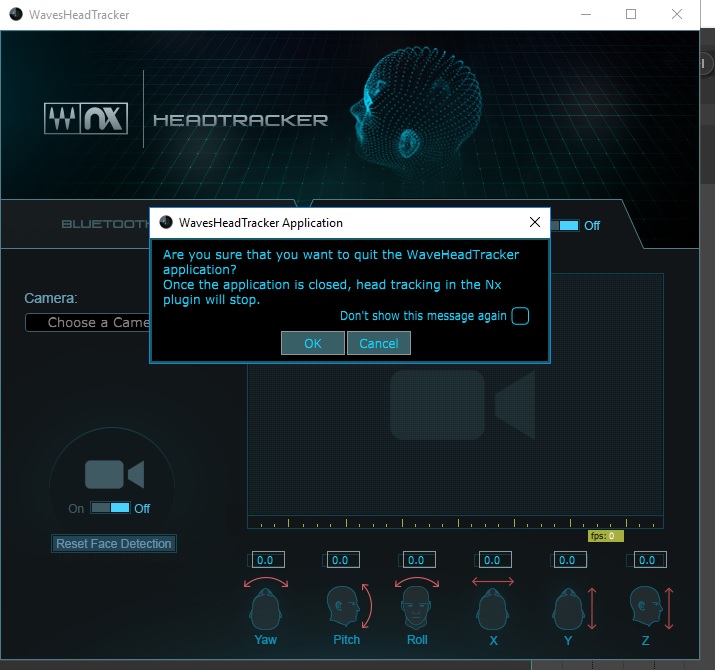
Task: Select the X value field
Action: [495, 560]
